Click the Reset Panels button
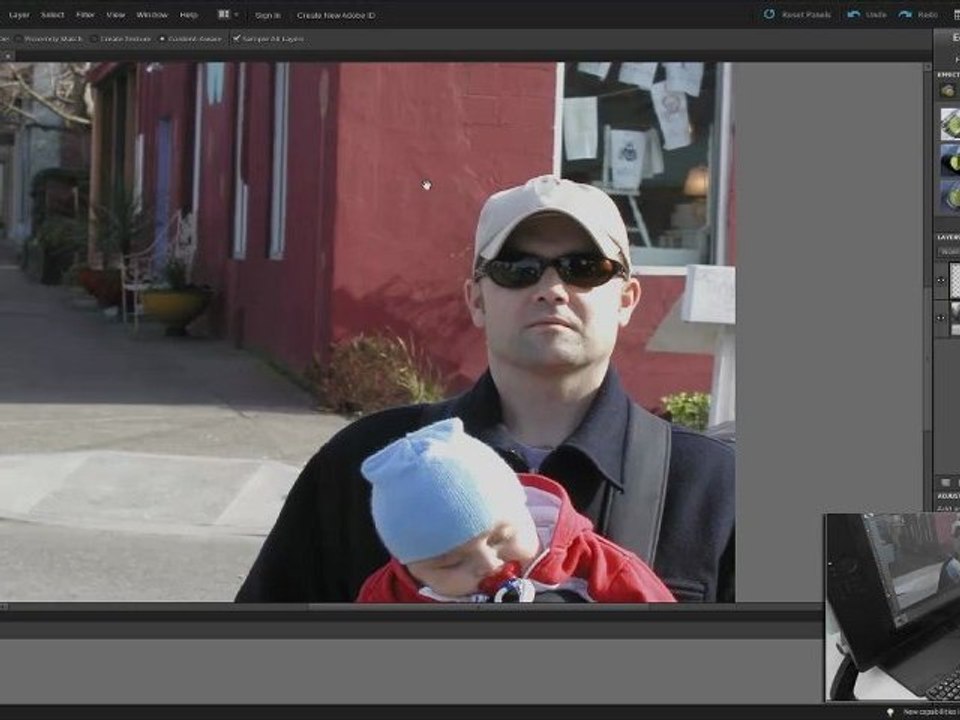The width and height of the screenshot is (960, 720). (x=797, y=14)
